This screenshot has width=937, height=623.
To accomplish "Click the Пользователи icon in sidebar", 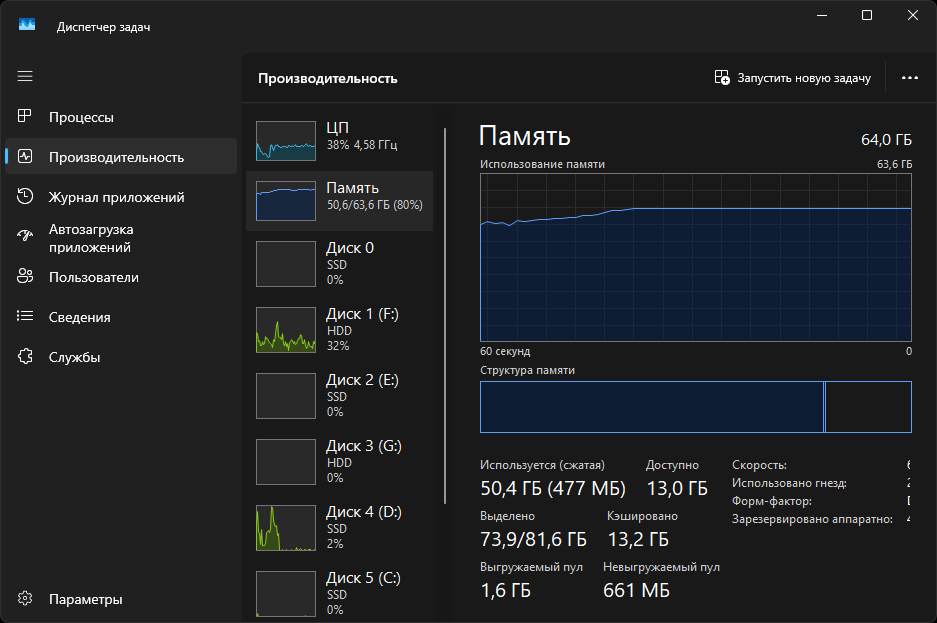I will tap(26, 277).
